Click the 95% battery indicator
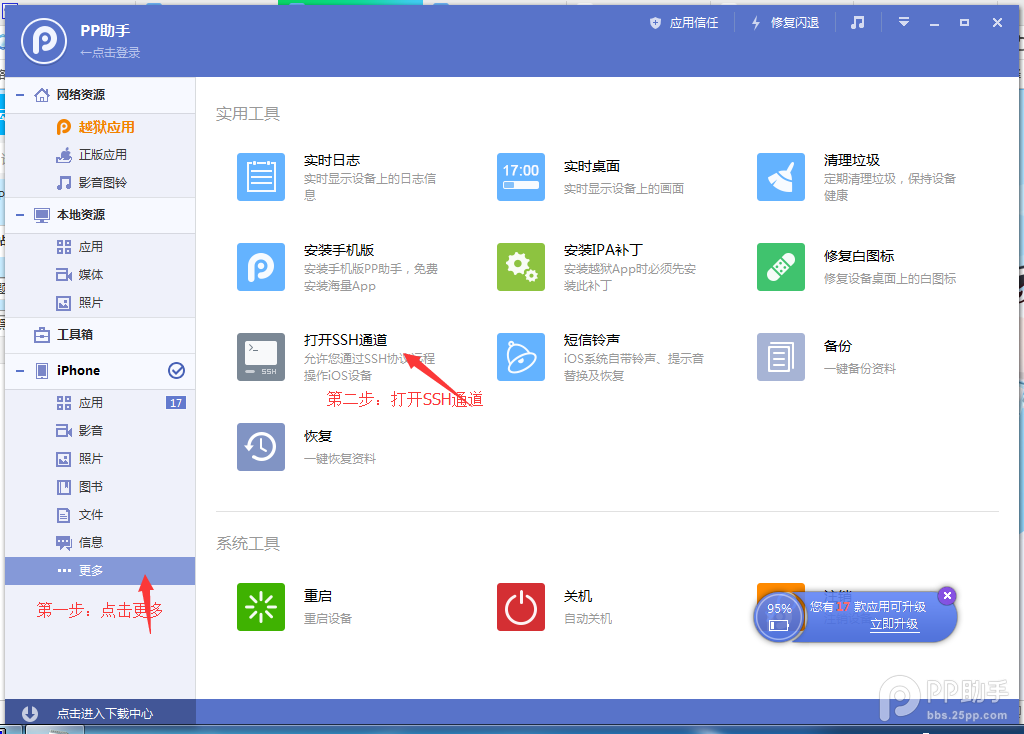Viewport: 1024px width, 734px height. pyautogui.click(x=779, y=608)
